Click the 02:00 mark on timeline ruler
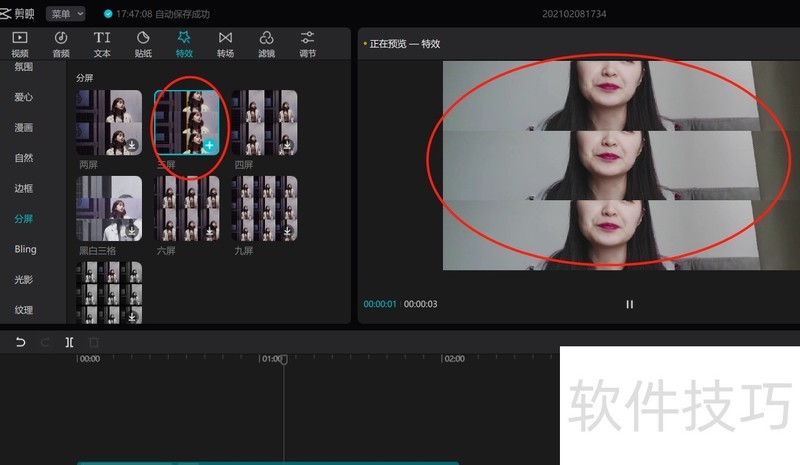 point(454,359)
